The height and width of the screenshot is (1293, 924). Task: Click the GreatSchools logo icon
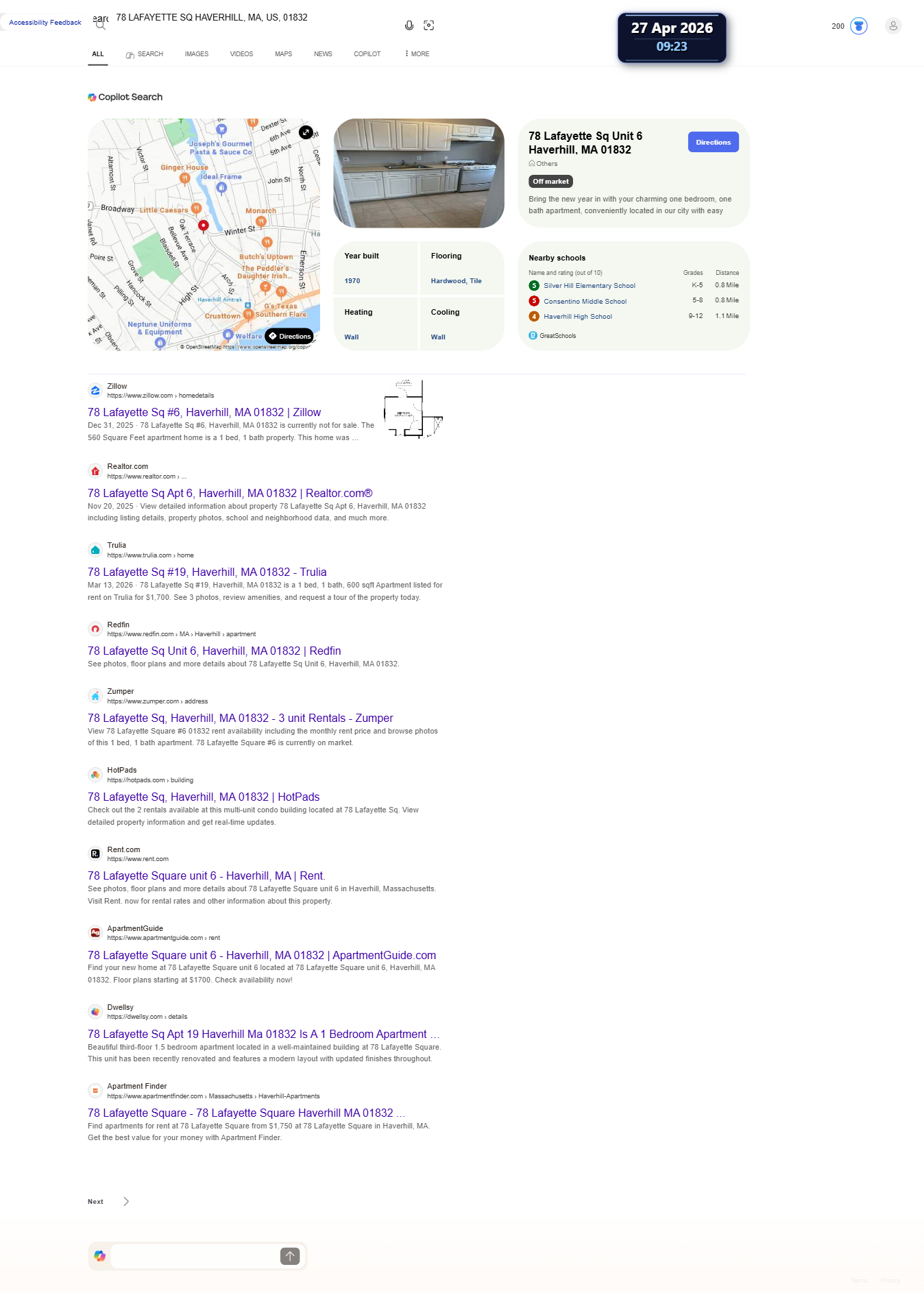(533, 335)
